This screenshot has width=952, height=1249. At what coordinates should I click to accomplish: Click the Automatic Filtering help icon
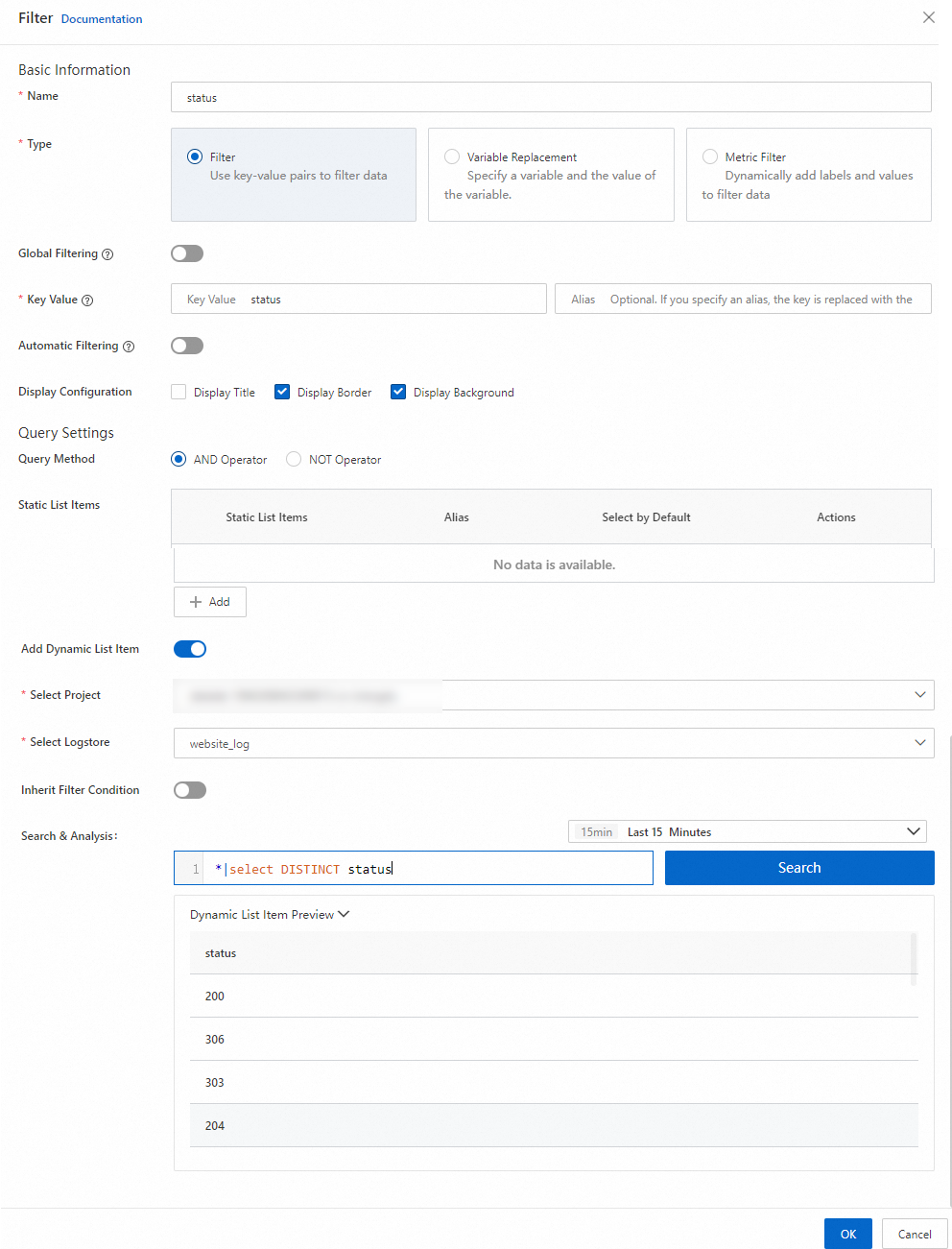(x=129, y=347)
